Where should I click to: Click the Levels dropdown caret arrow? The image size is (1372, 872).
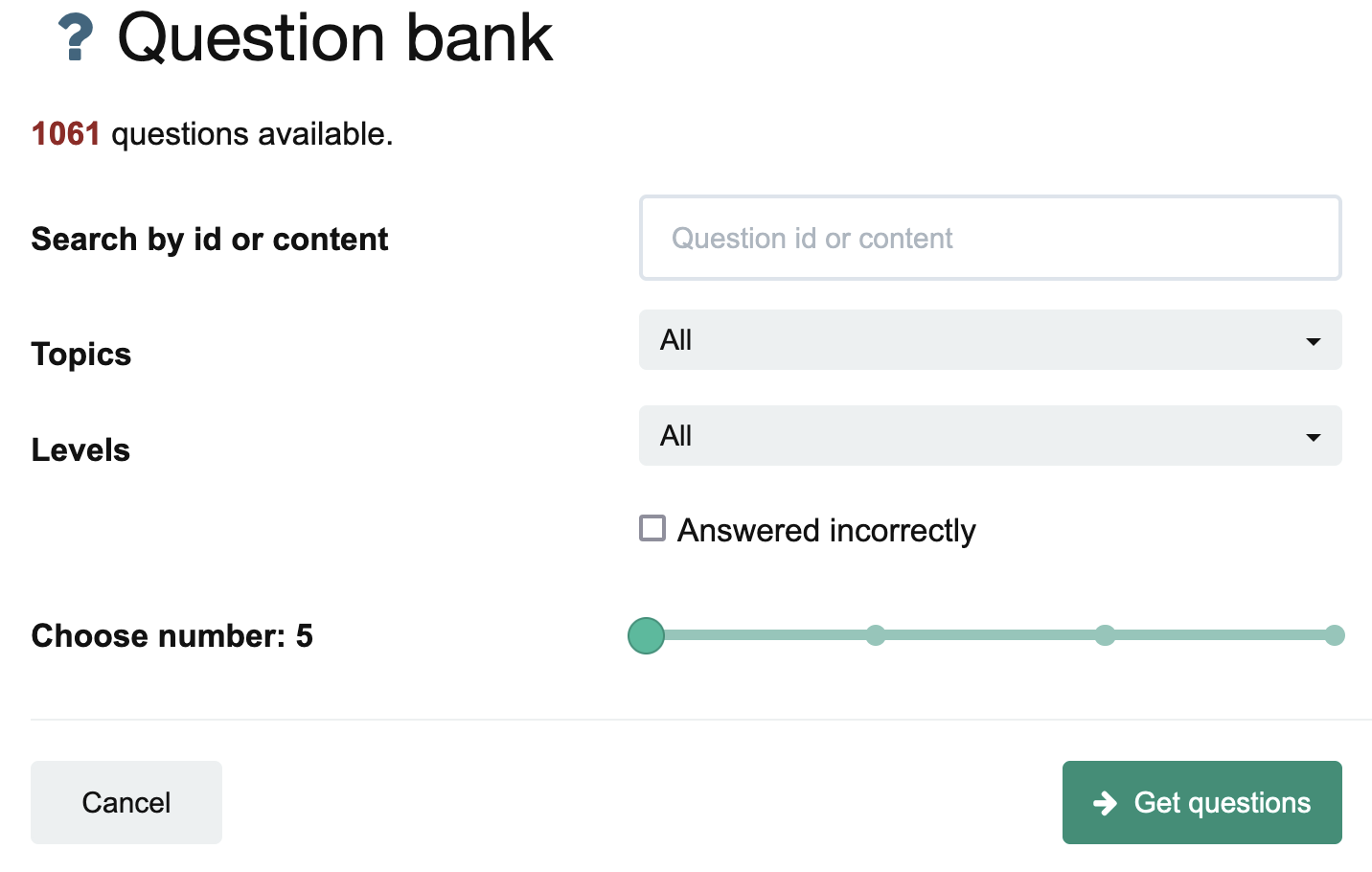(x=1313, y=437)
